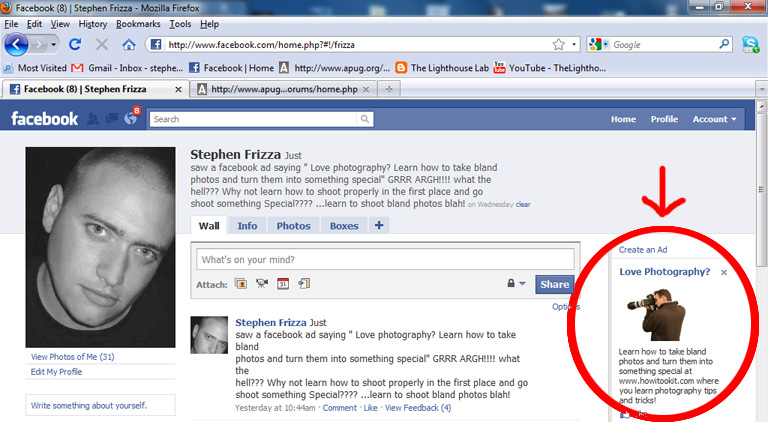Attach an event using the calendar icon
The height and width of the screenshot is (422, 768).
tap(283, 283)
